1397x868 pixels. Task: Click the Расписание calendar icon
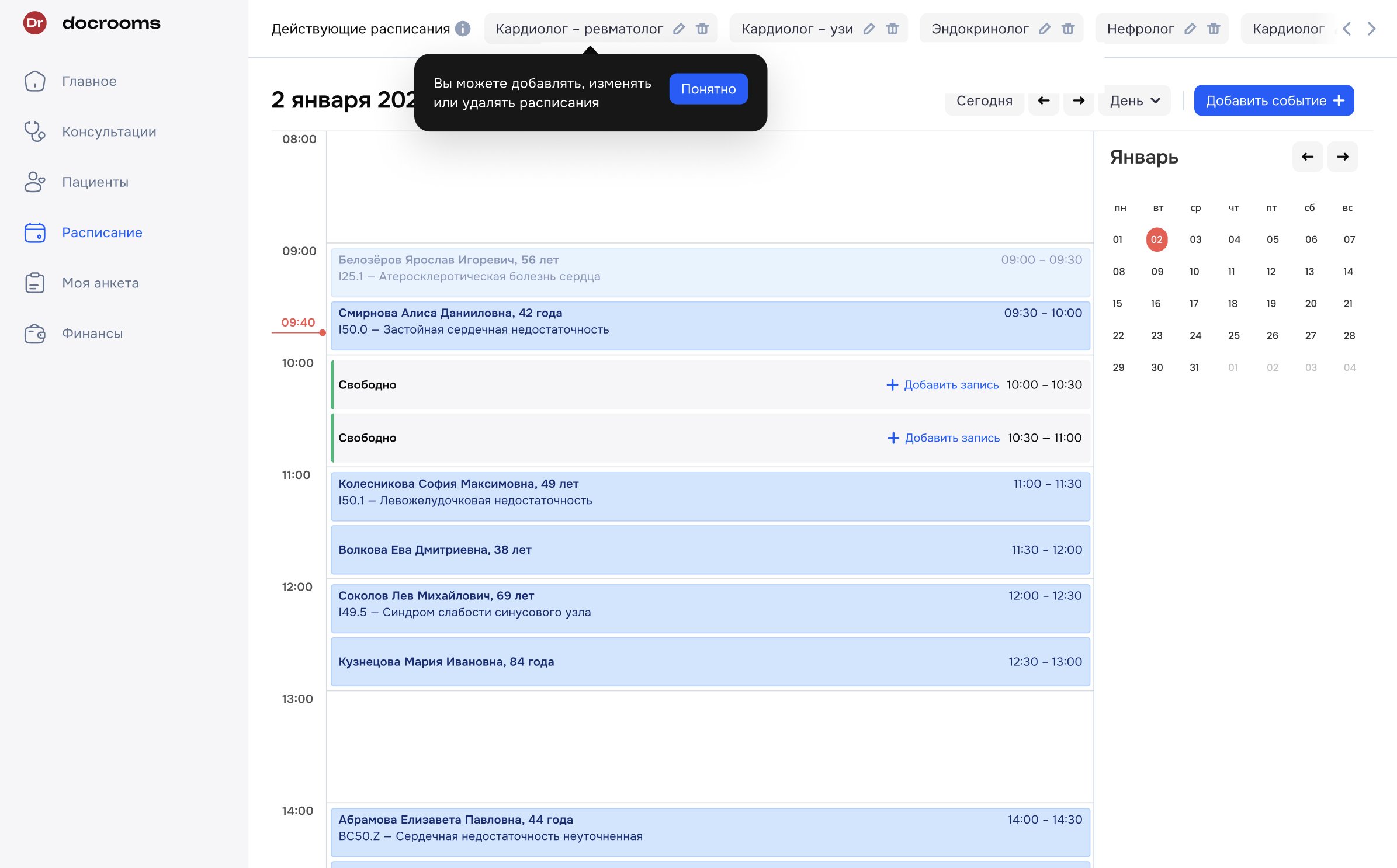(34, 232)
